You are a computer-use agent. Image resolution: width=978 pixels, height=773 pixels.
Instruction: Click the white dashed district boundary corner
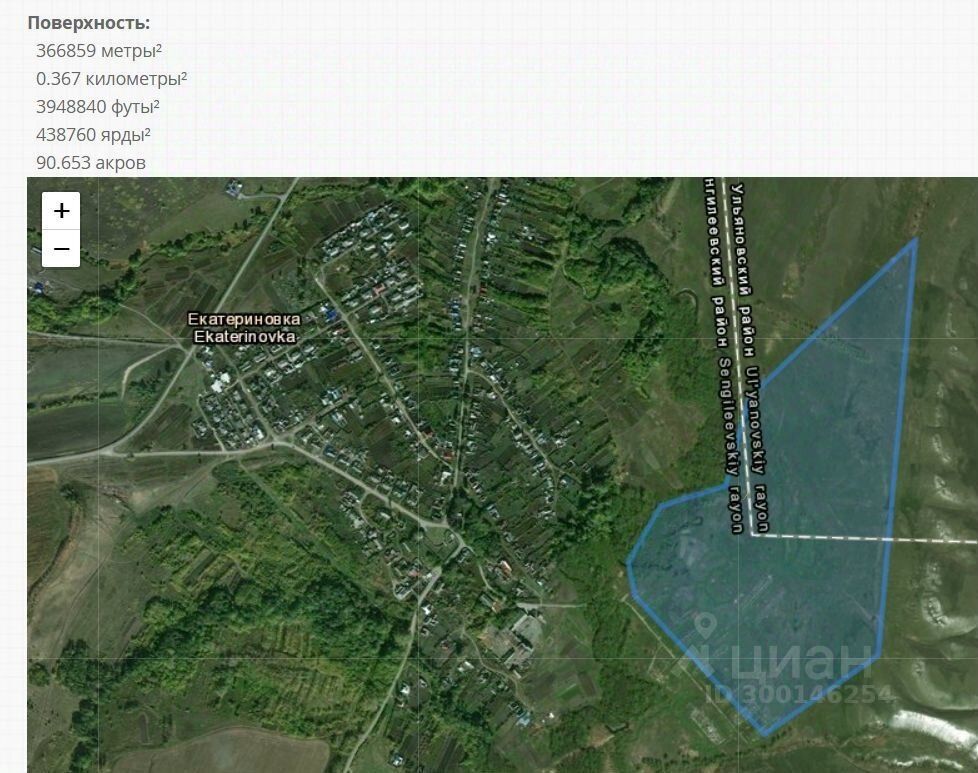point(754,535)
